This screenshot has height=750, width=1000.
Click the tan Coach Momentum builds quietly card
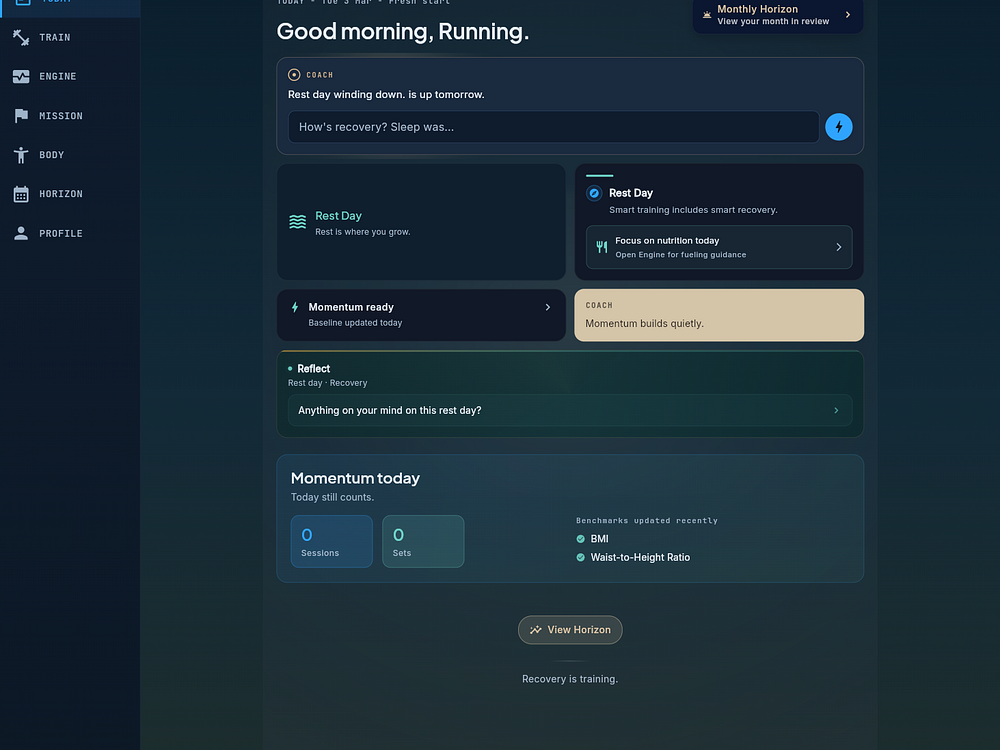tap(719, 315)
